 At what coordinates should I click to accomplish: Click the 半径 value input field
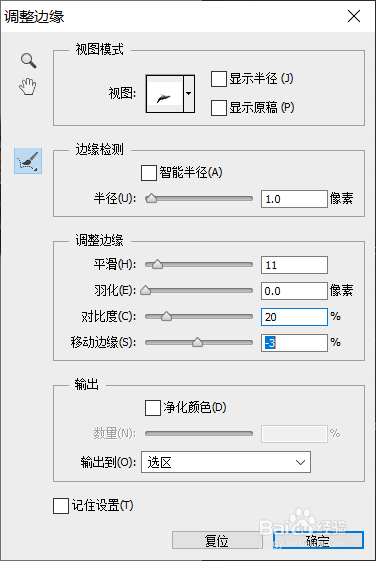(x=294, y=199)
